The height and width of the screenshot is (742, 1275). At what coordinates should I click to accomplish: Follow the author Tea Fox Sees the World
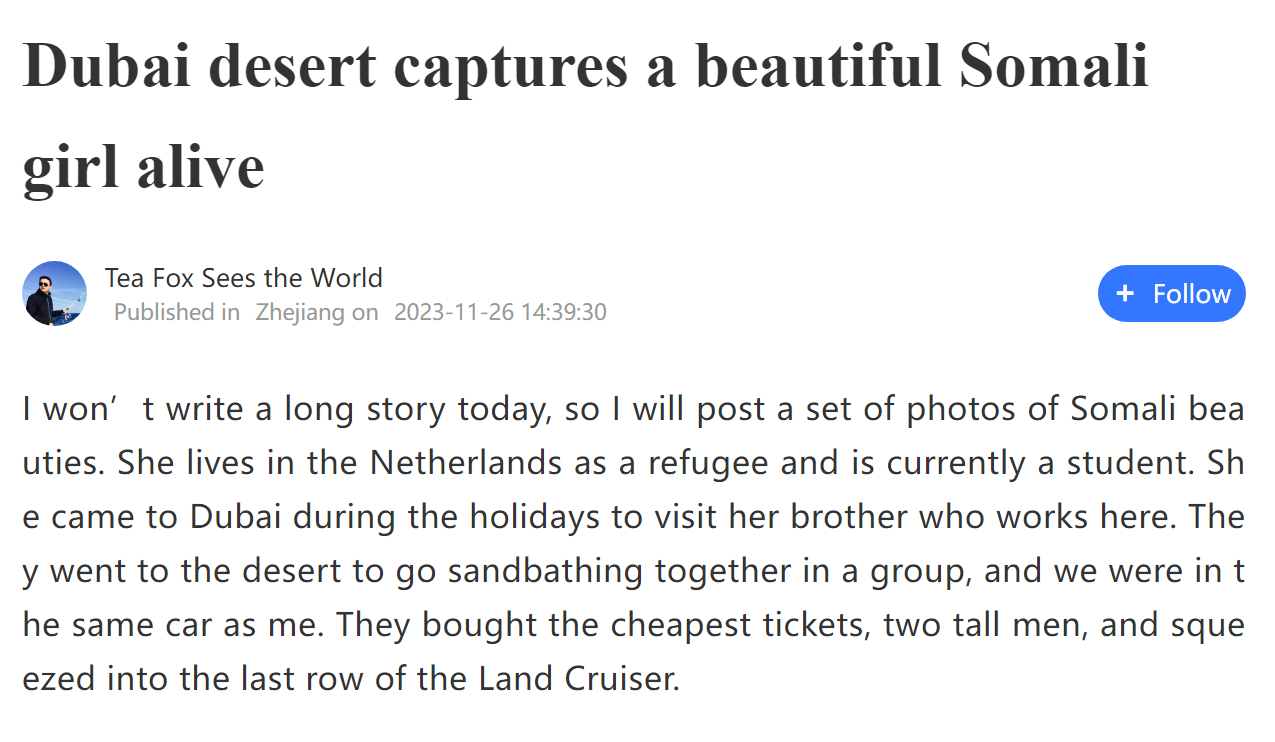1171,293
